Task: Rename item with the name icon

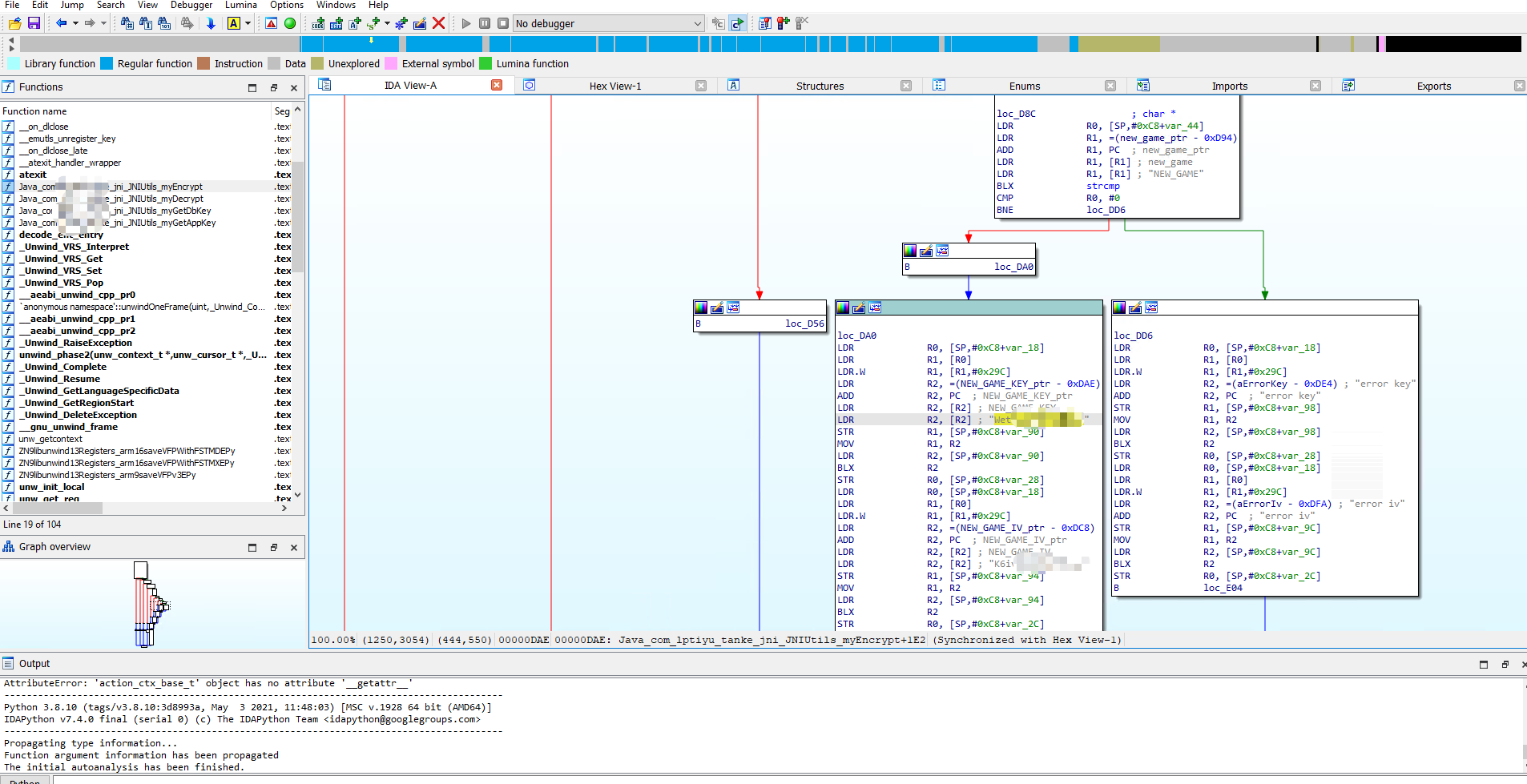Action: [355, 23]
